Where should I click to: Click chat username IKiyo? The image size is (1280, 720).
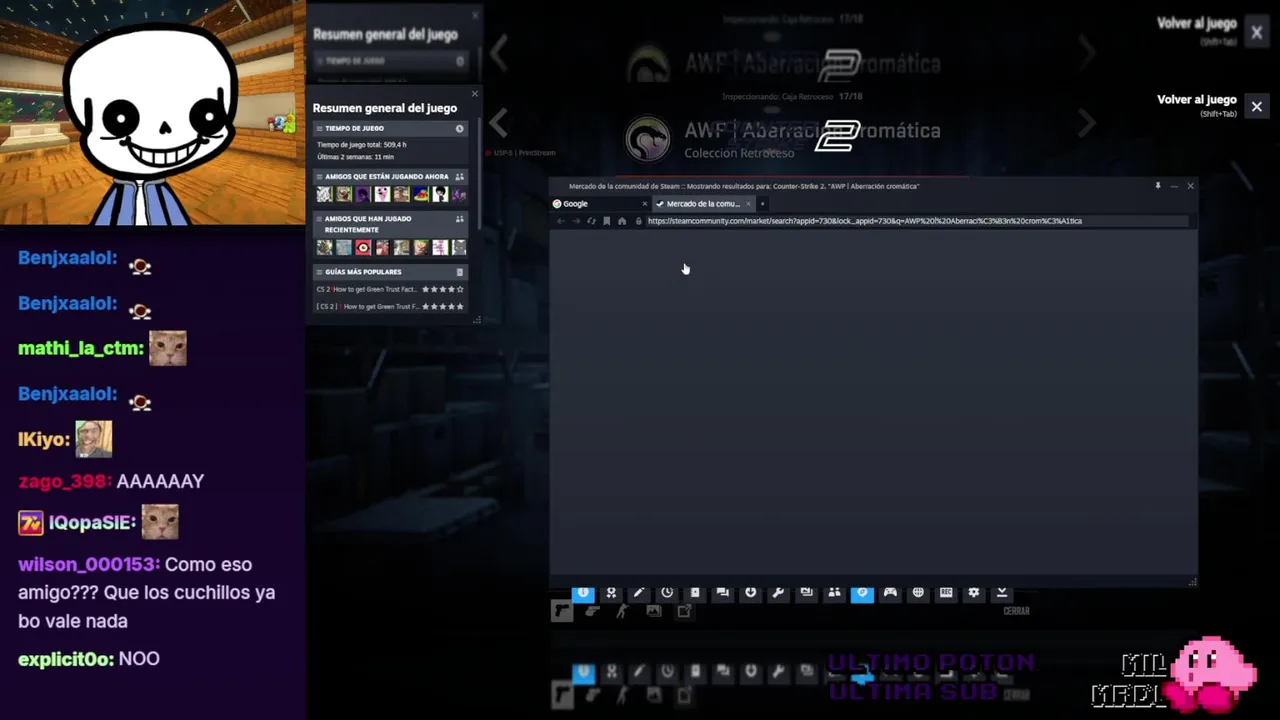point(44,440)
